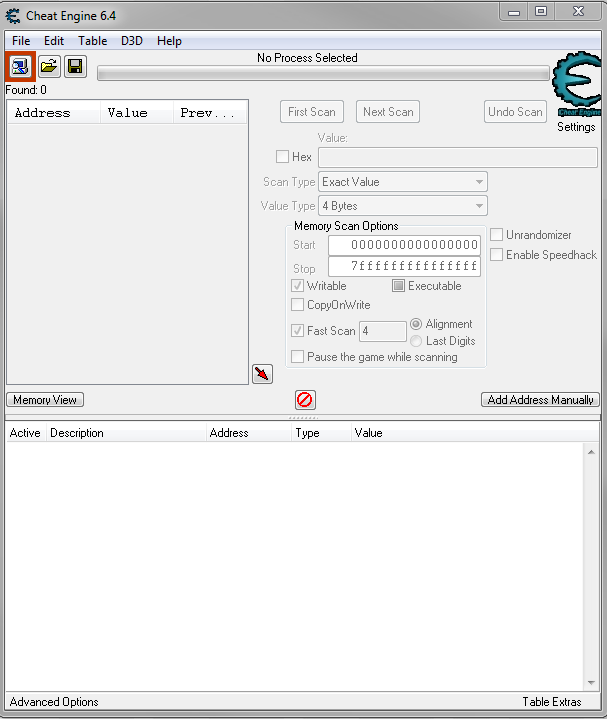Image resolution: width=607 pixels, height=719 pixels.
Task: Click the Type column header
Action: click(321, 433)
